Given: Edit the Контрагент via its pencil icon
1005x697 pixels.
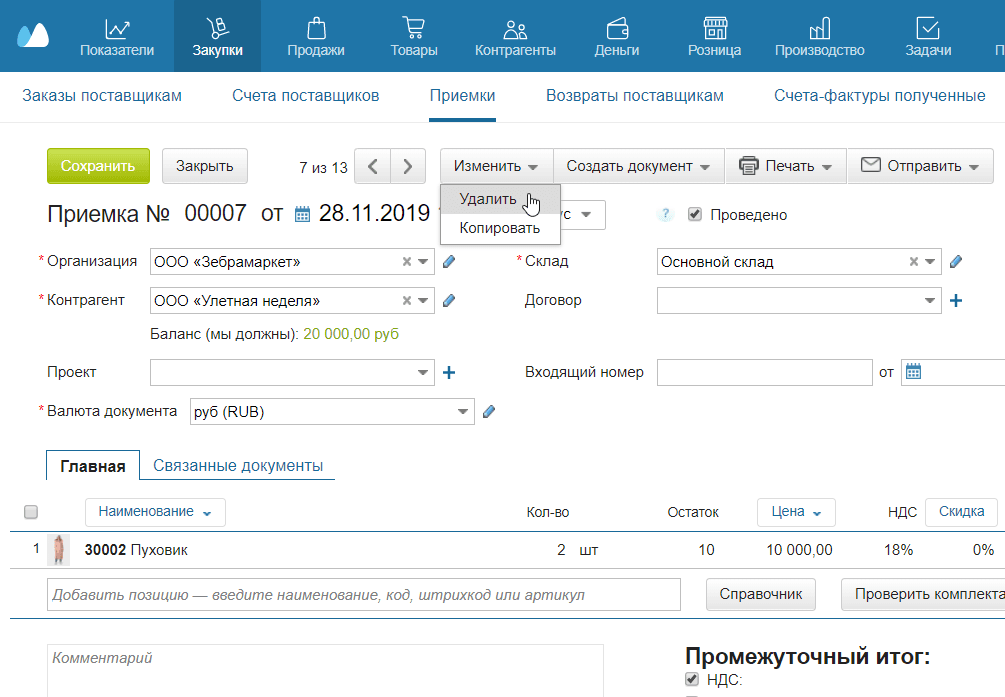Looking at the screenshot, I should tap(448, 299).
